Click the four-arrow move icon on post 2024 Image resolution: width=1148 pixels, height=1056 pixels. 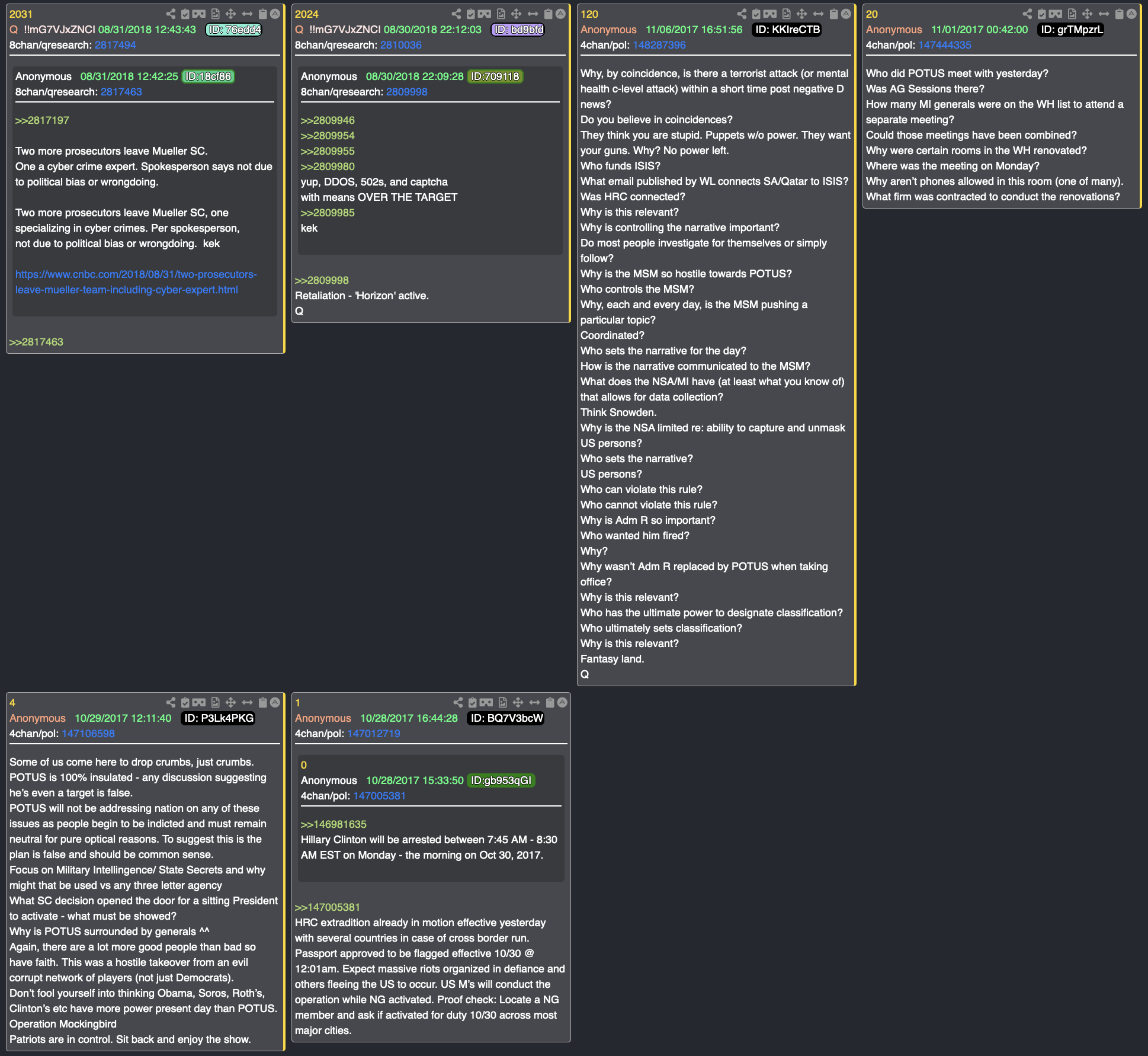point(517,14)
